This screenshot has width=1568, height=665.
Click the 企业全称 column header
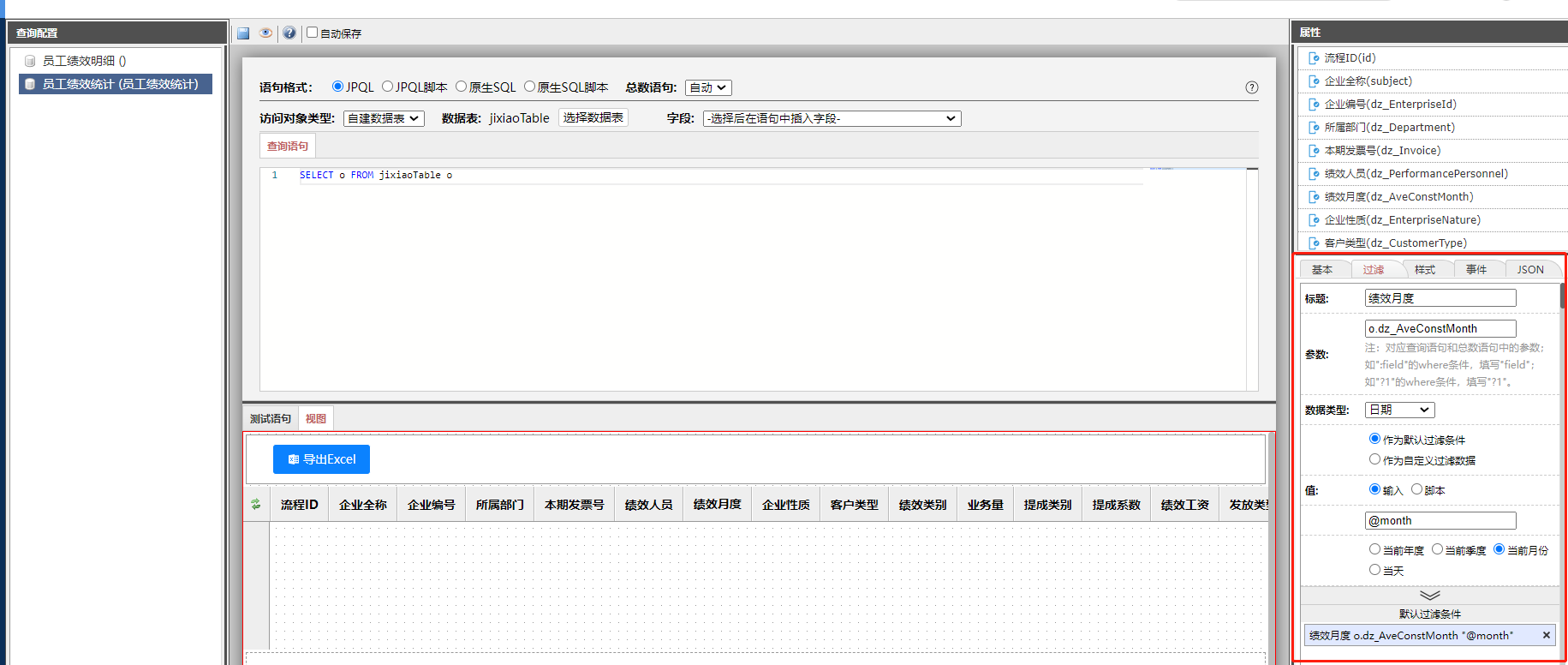363,505
